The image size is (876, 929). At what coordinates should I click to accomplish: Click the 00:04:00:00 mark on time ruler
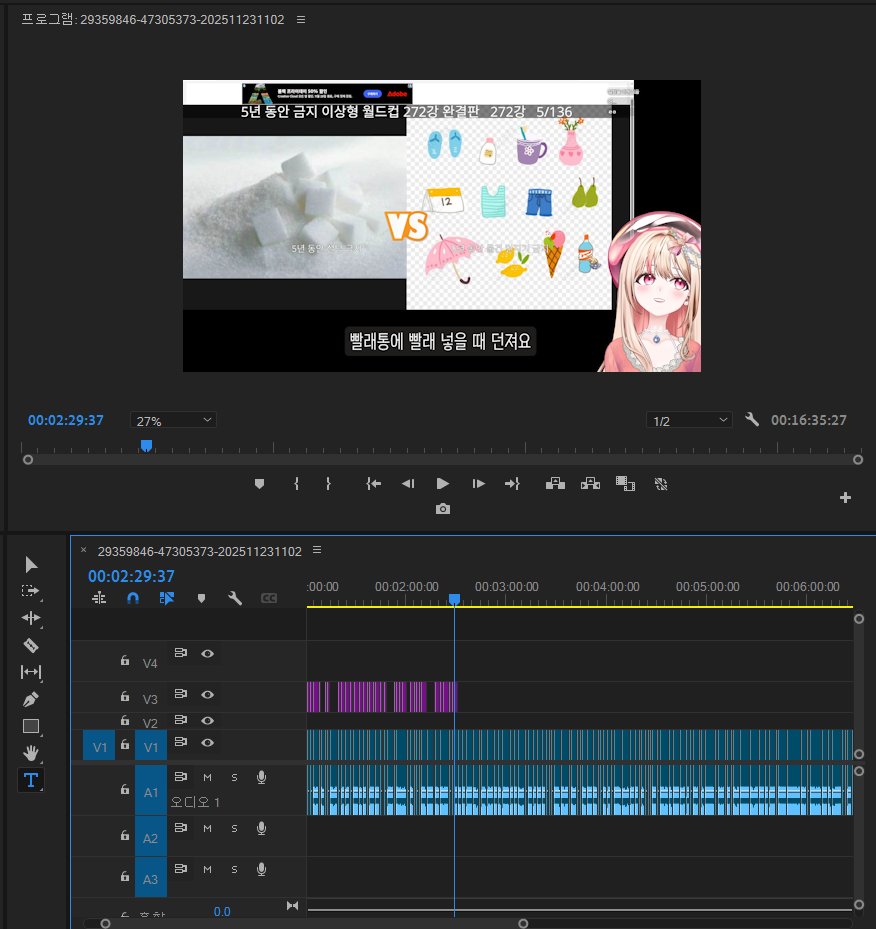coord(607,587)
